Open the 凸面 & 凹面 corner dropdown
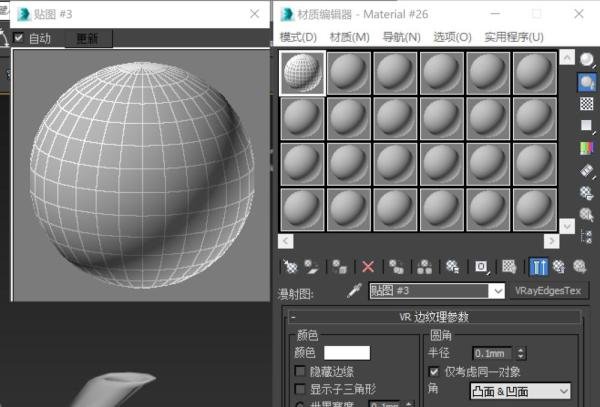This screenshot has height=407, width=600. pos(520,391)
